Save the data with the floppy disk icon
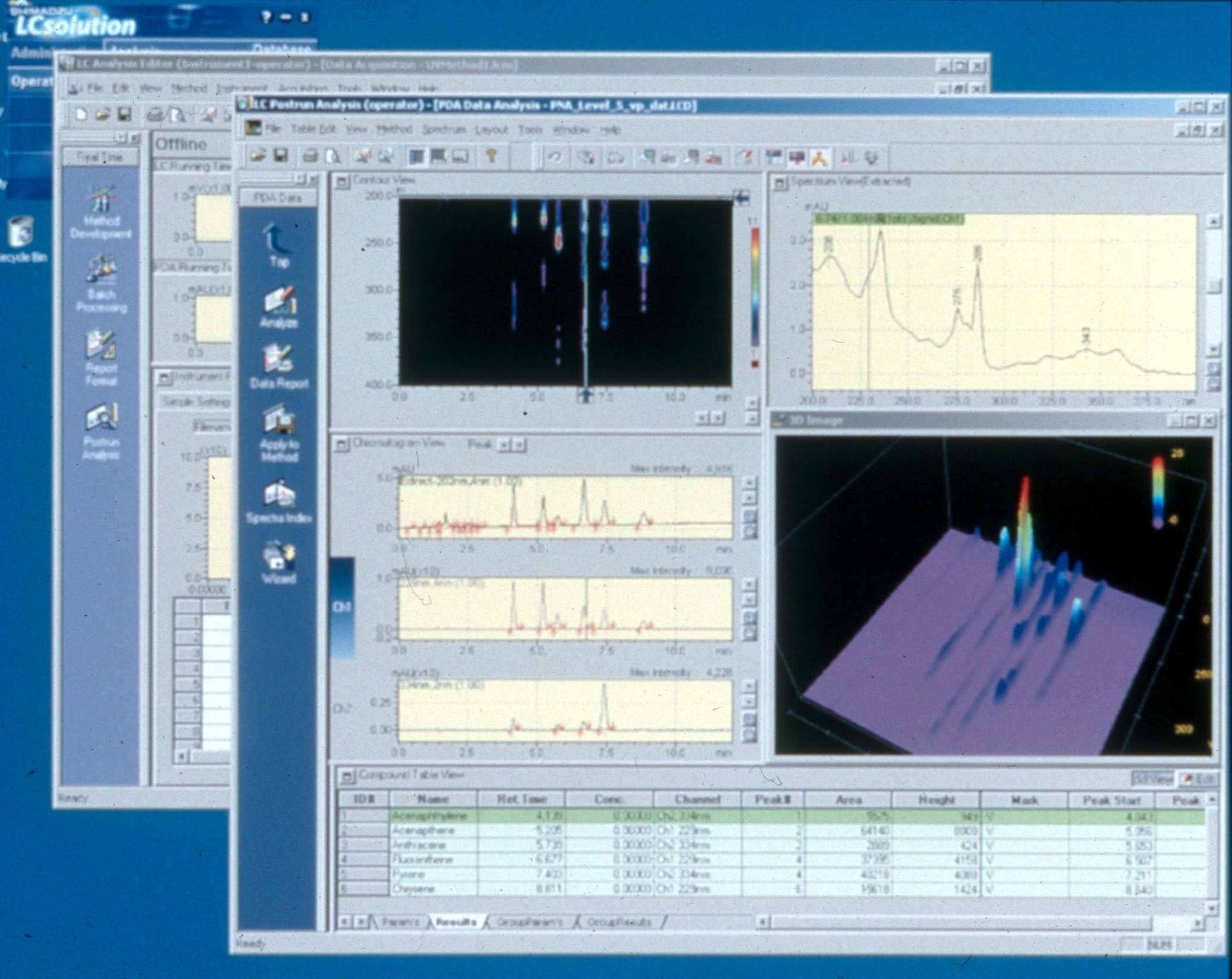This screenshot has width=1232, height=979. [x=281, y=156]
